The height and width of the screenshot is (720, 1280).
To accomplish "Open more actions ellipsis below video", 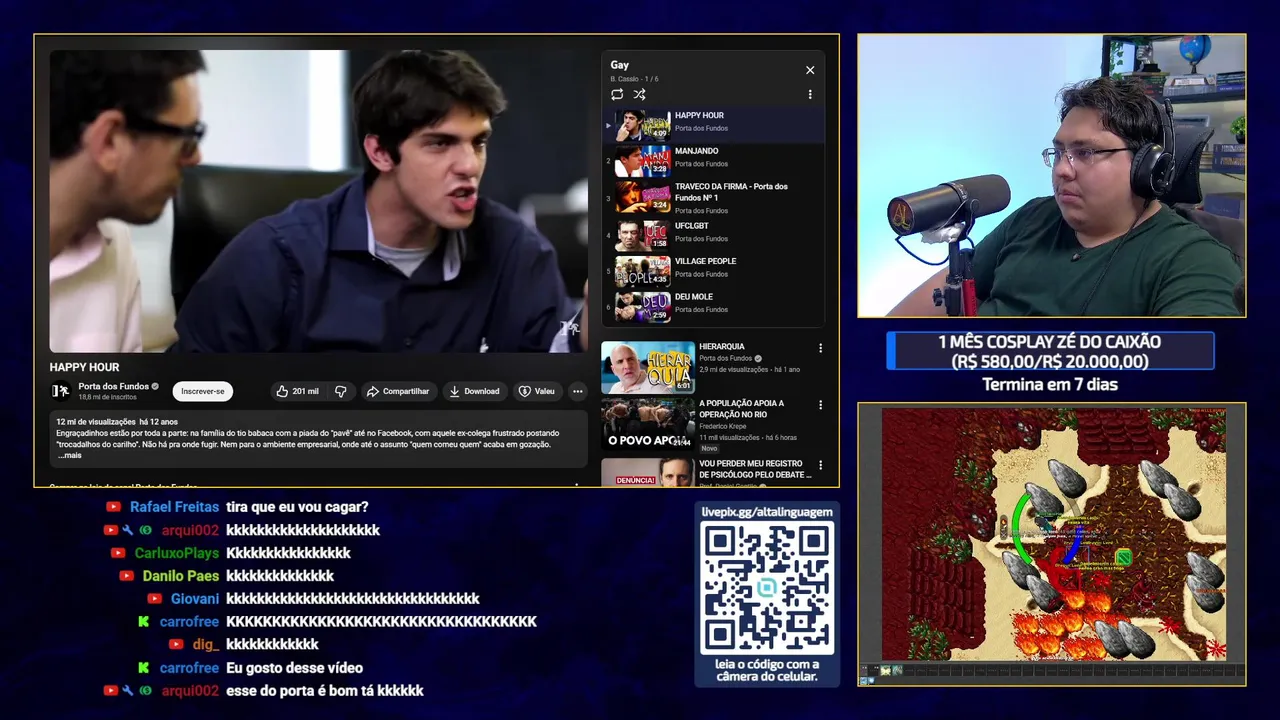I will click(x=578, y=391).
